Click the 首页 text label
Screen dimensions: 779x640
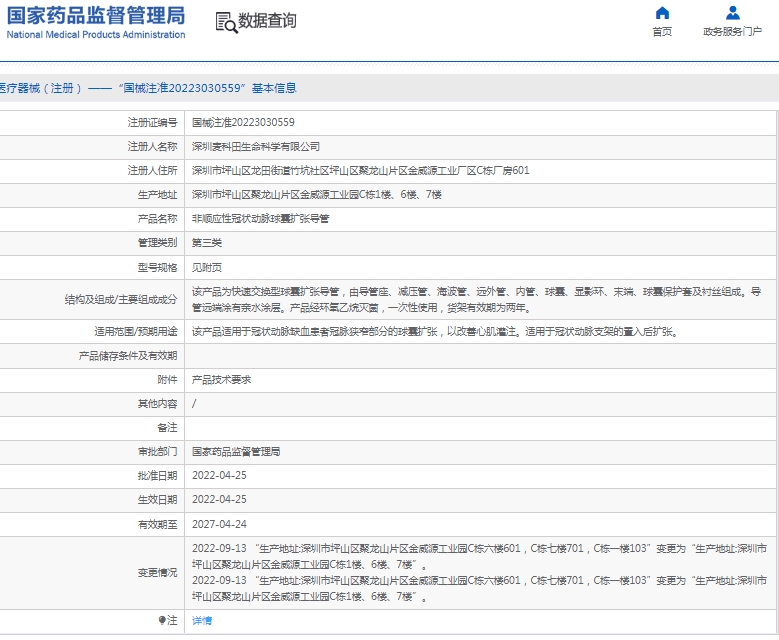point(662,32)
